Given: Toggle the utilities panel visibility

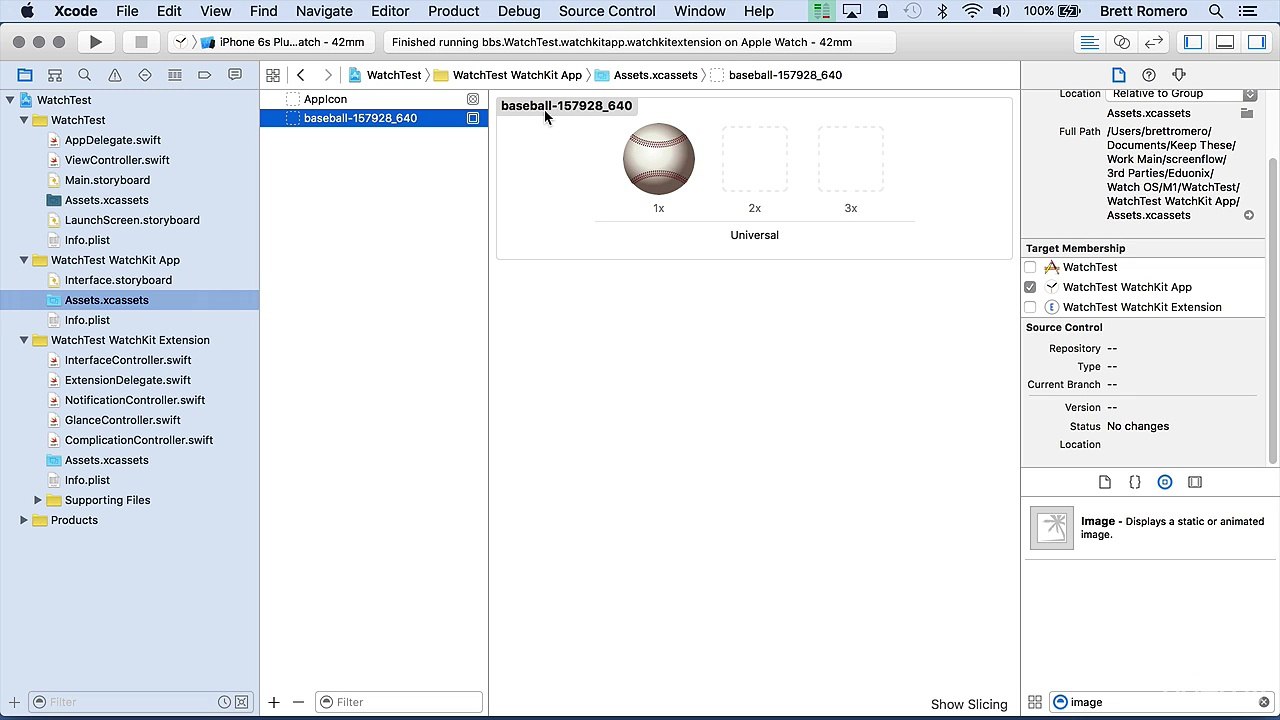Looking at the screenshot, I should click(1257, 42).
